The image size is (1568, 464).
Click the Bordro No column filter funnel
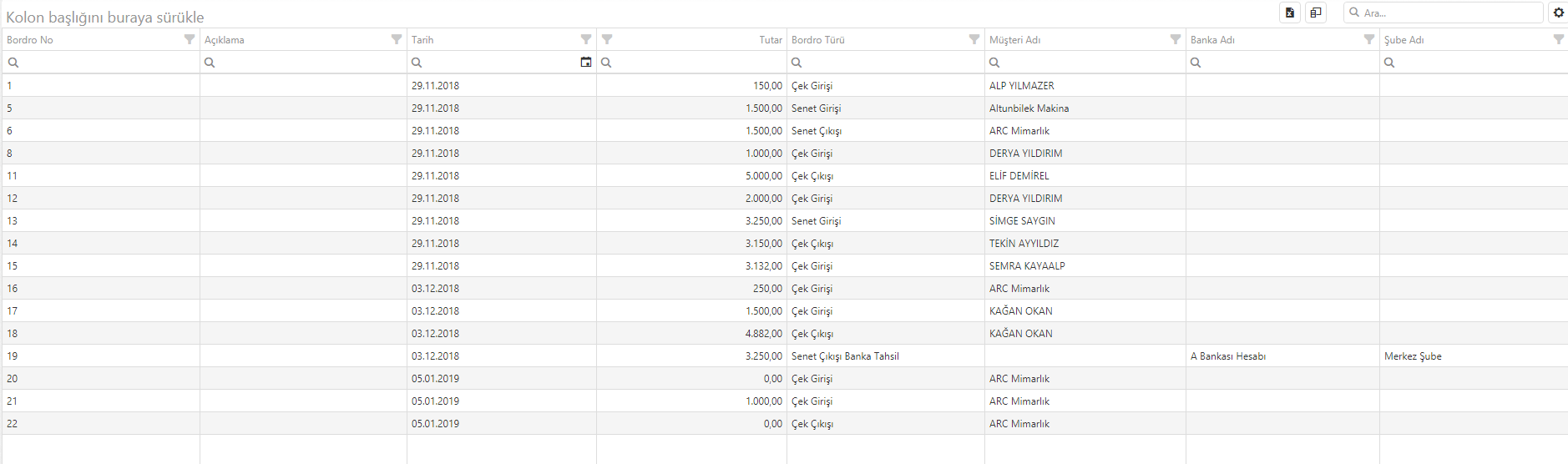(x=190, y=40)
